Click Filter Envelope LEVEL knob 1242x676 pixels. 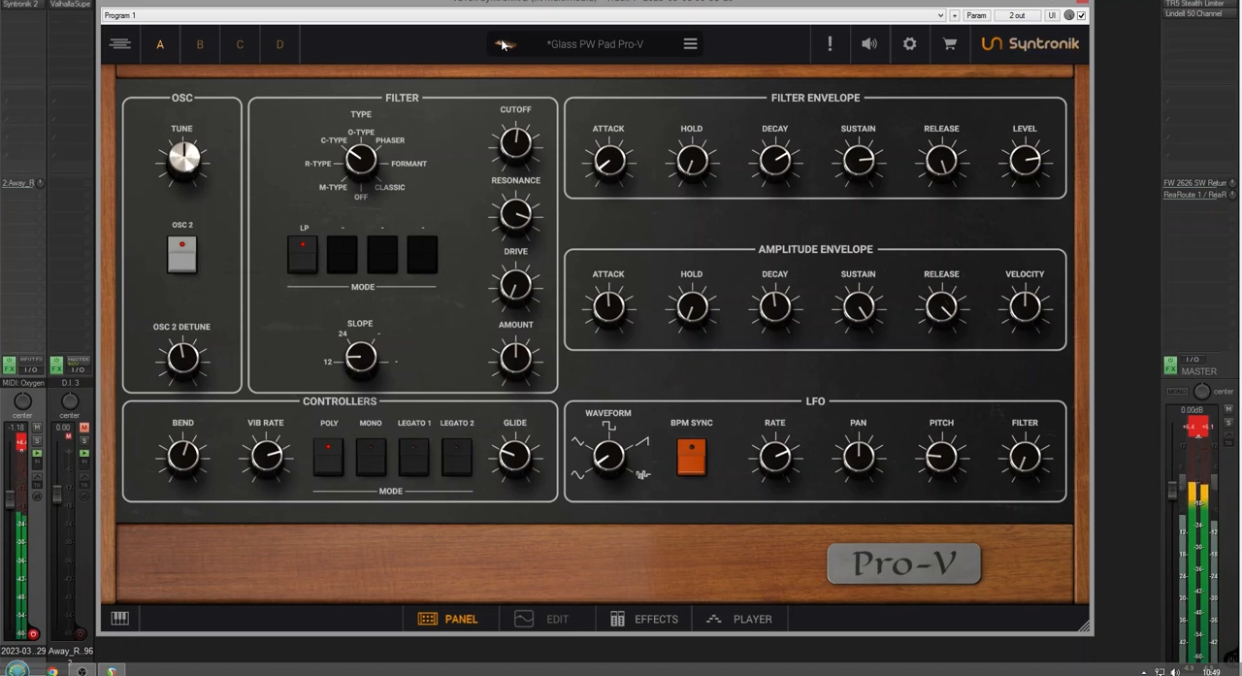[x=1025, y=160]
